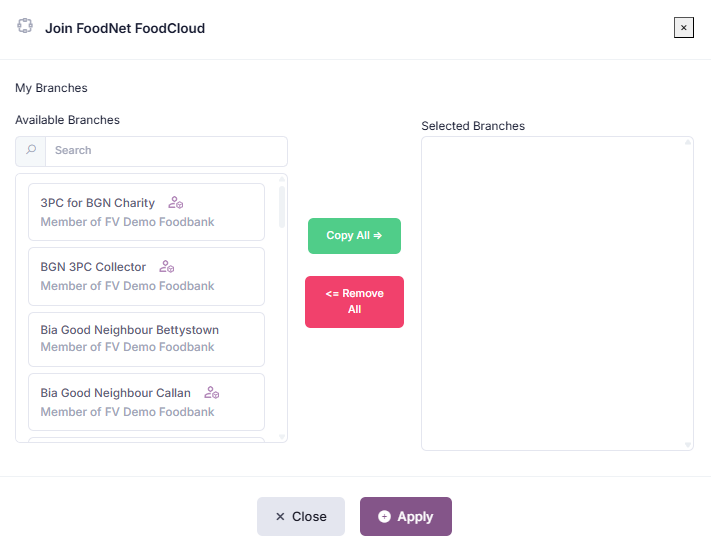
Task: Click the FoodNet logo icon in header
Action: [x=25, y=27]
